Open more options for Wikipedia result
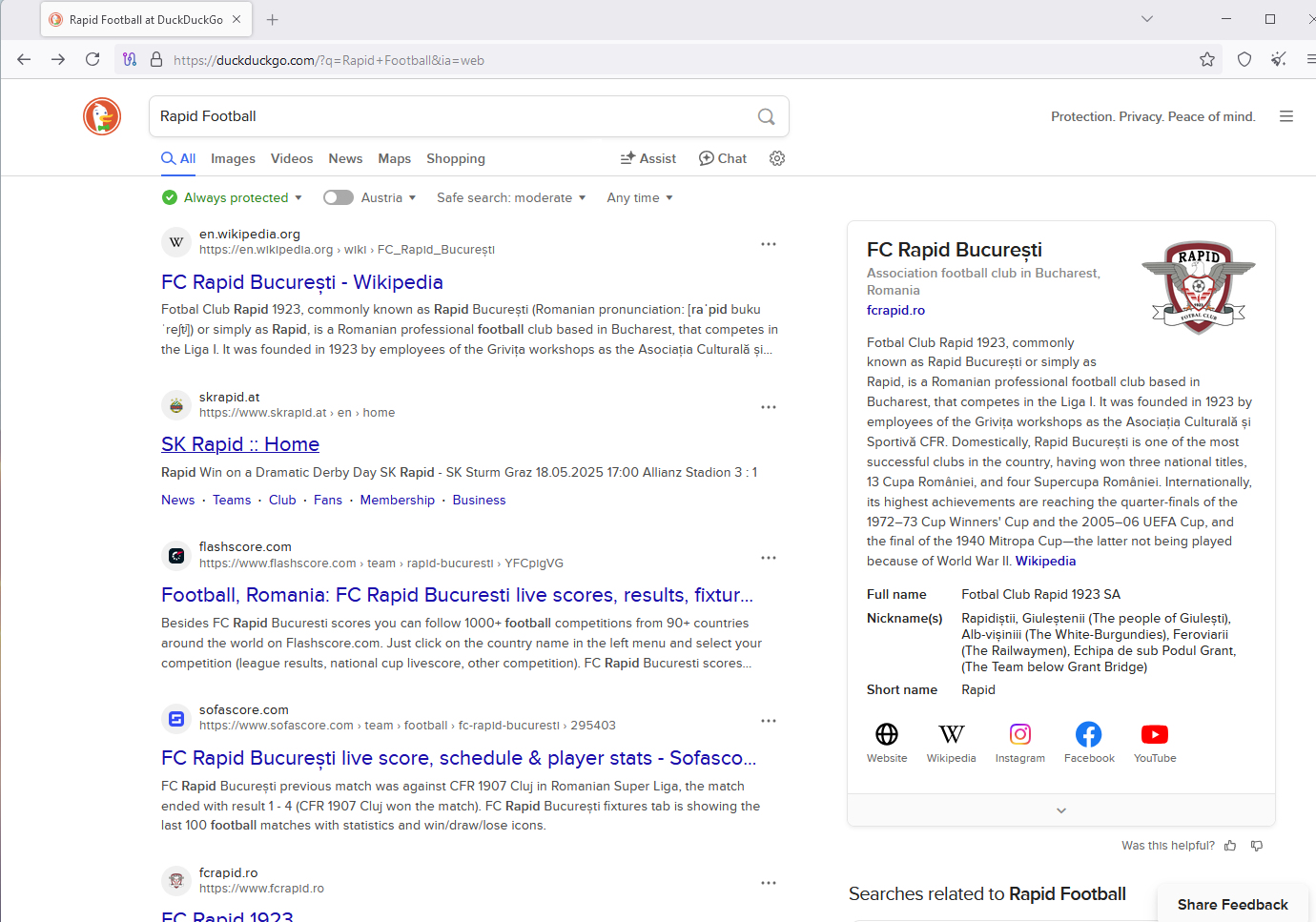Image resolution: width=1316 pixels, height=922 pixels. [x=769, y=244]
